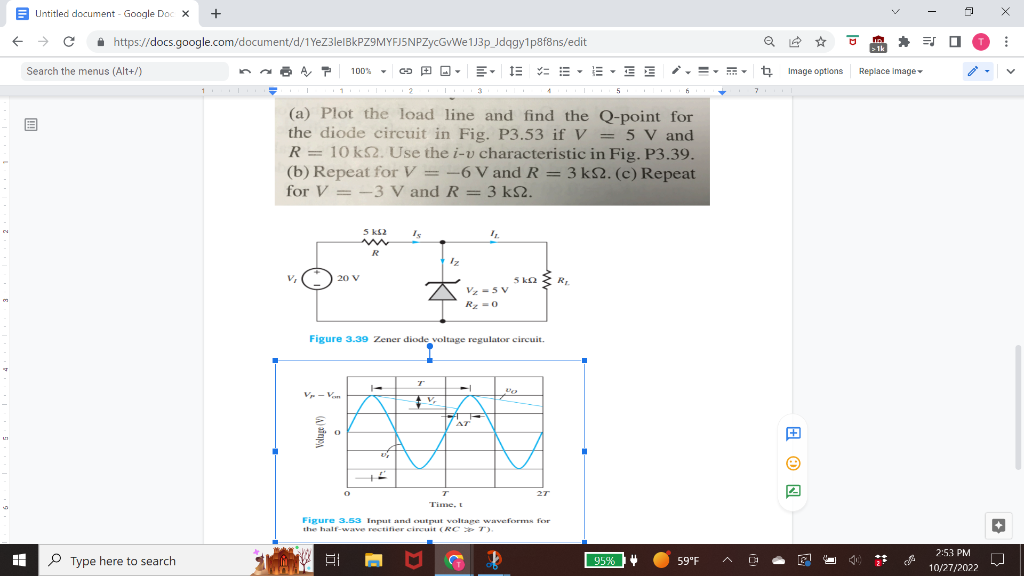Open Chrome three-dot menu
This screenshot has width=1024, height=576.
(1006, 42)
